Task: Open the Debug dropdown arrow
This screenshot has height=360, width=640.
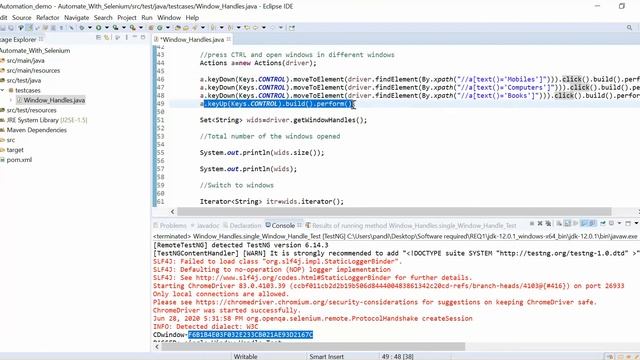Action: pos(90,28)
